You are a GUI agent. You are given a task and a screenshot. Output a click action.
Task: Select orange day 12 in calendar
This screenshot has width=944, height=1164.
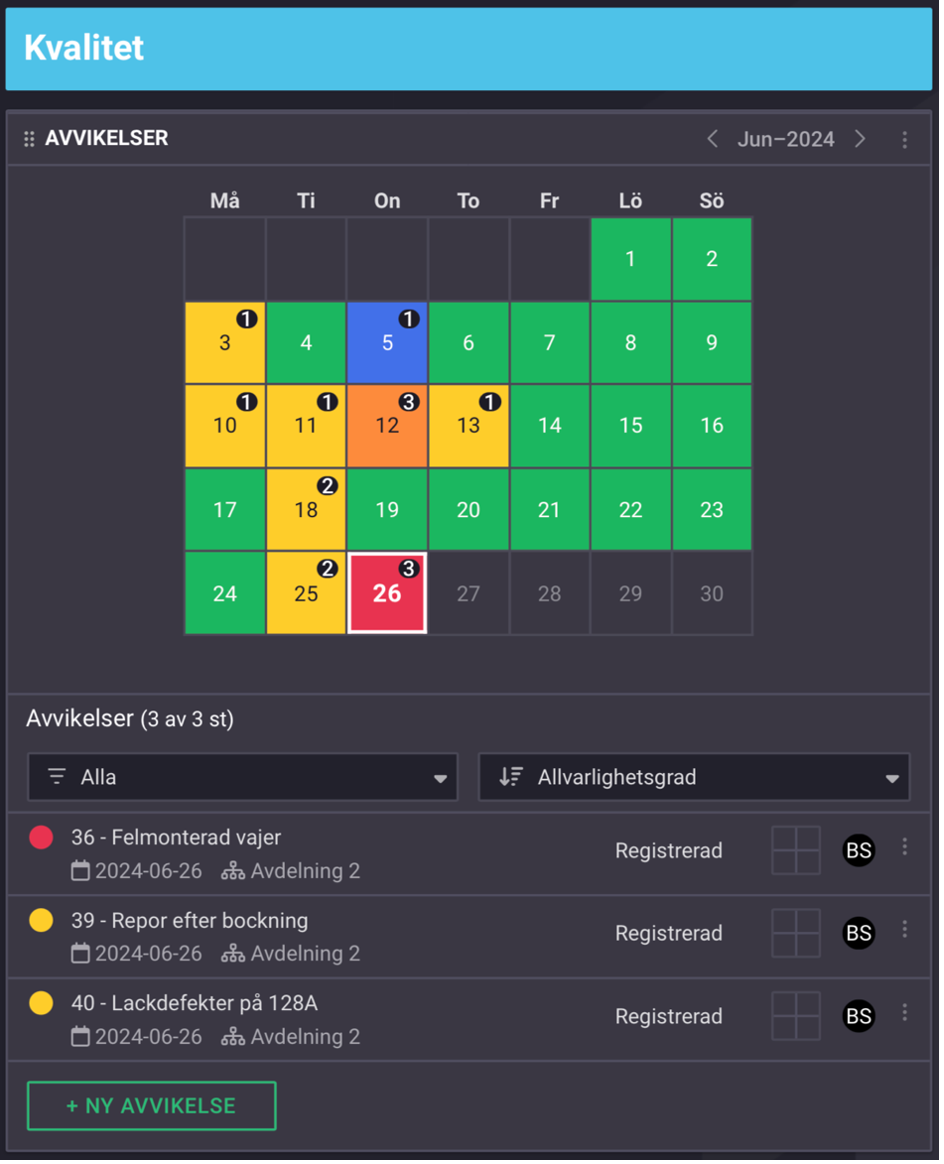[x=387, y=426]
